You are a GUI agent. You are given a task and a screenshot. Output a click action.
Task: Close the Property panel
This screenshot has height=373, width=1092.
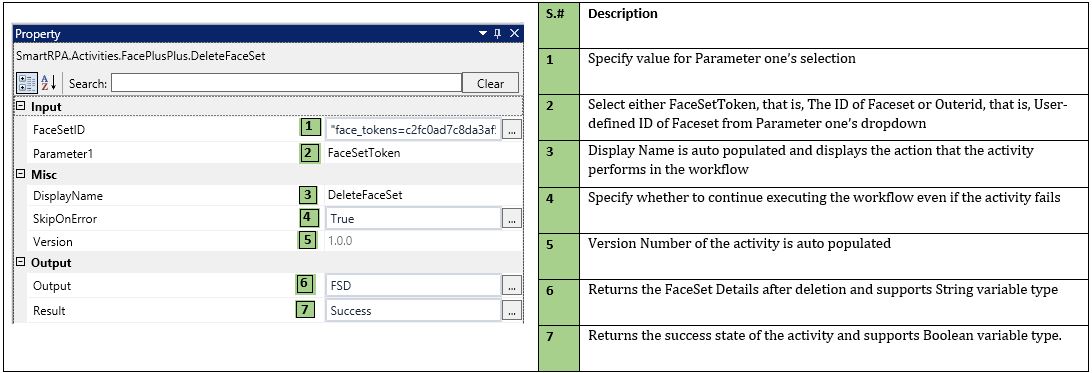click(x=514, y=33)
